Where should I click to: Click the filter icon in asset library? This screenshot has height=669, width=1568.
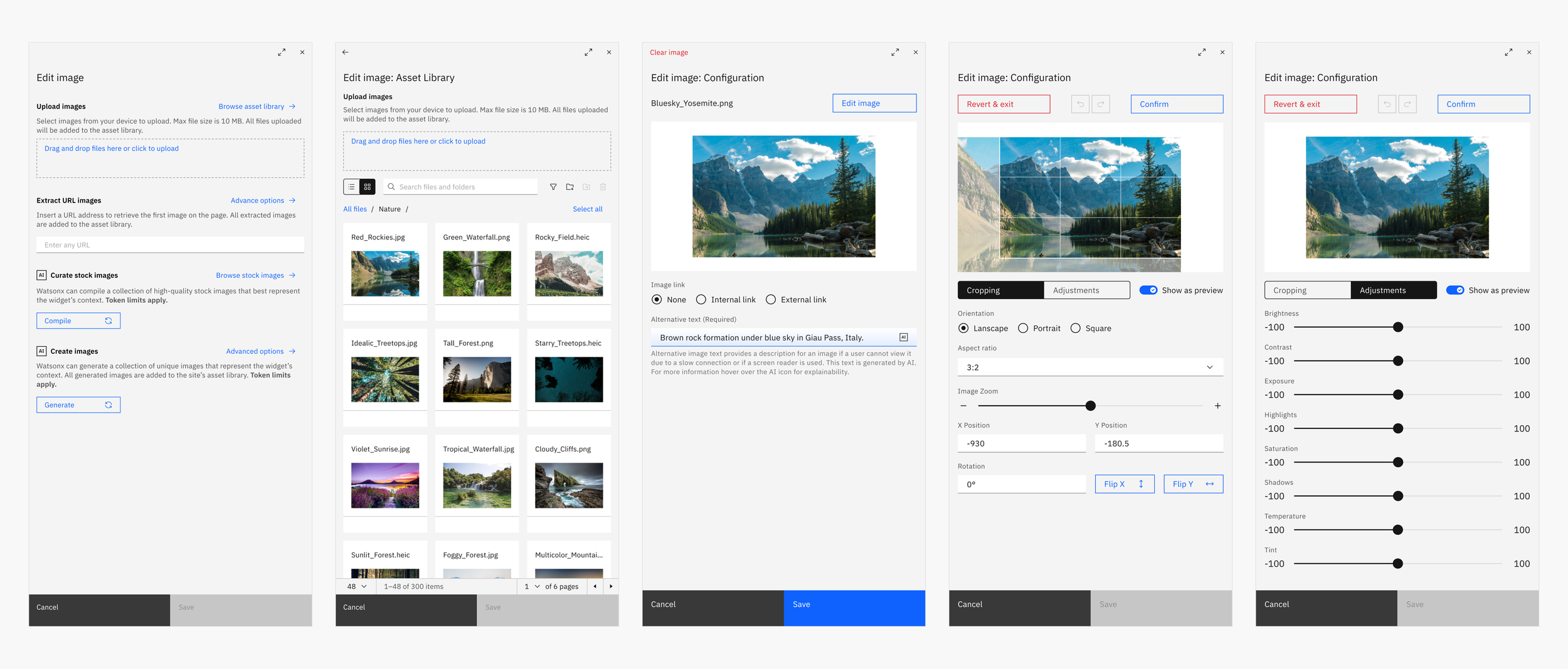tap(553, 187)
